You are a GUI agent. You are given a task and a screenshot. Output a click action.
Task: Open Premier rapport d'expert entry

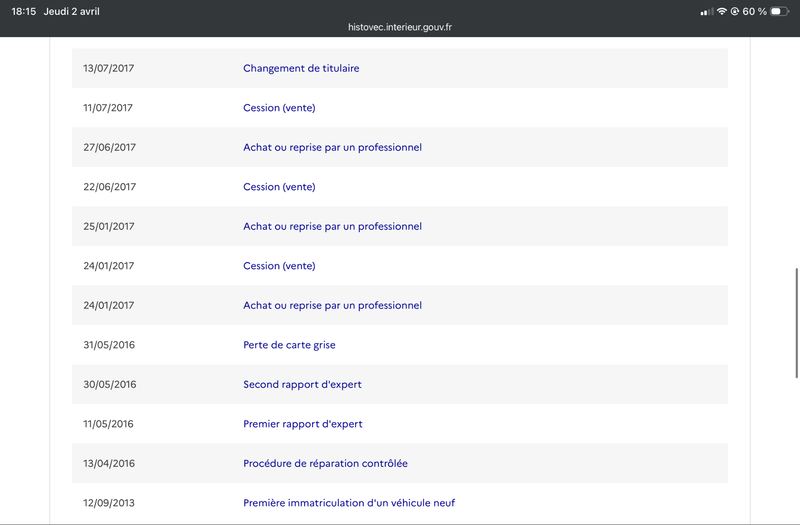[x=303, y=424]
